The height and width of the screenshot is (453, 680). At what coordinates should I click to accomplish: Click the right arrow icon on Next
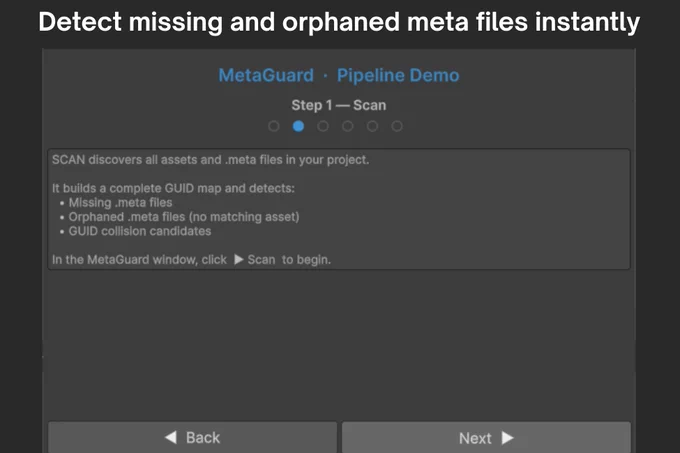click(x=507, y=438)
